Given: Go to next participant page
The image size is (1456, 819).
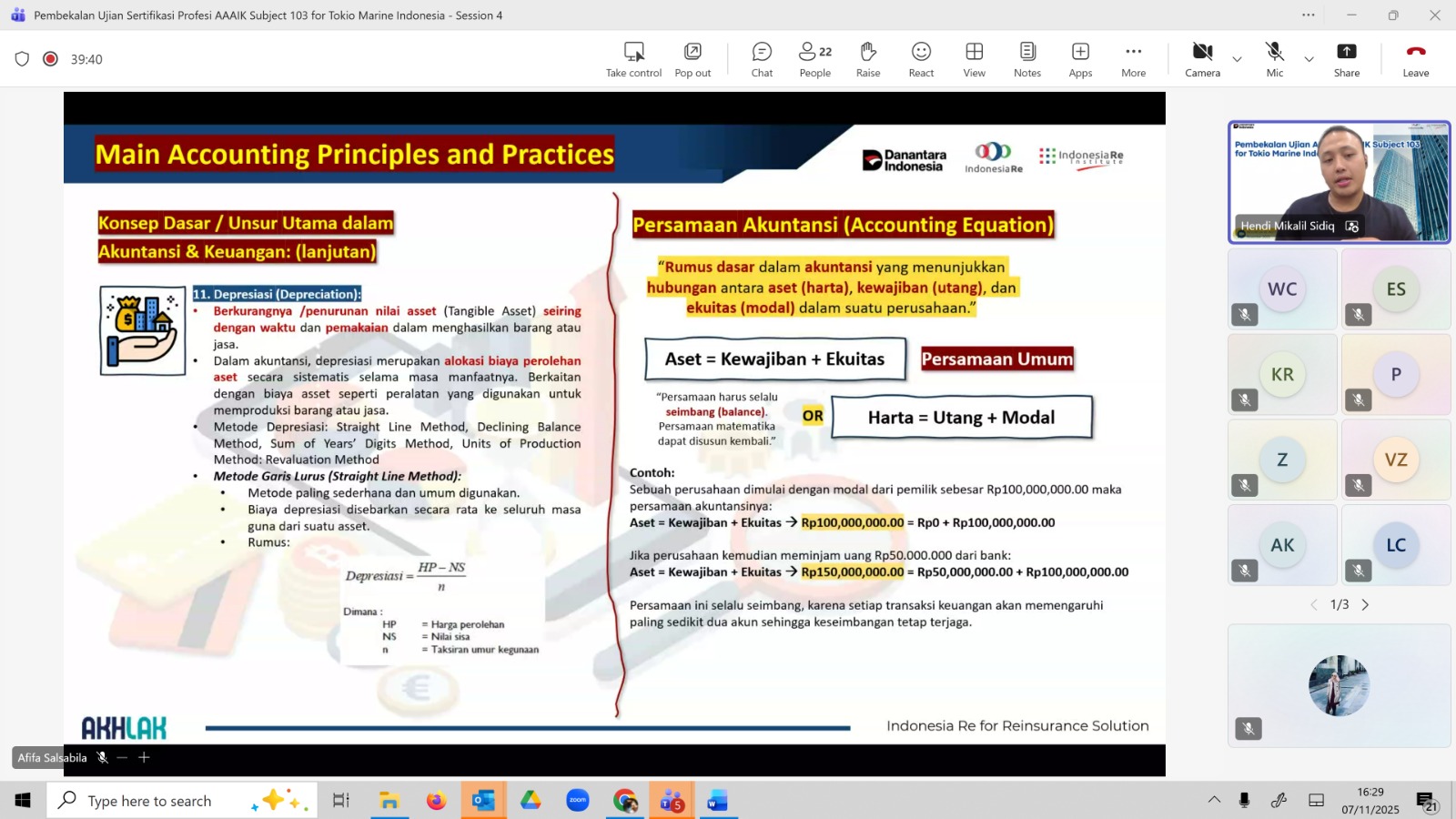Looking at the screenshot, I should coord(1365,605).
